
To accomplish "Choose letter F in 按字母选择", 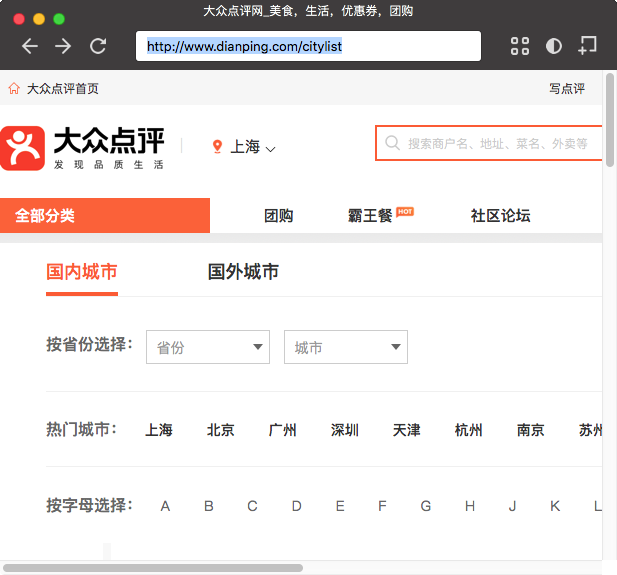I will coord(382,506).
